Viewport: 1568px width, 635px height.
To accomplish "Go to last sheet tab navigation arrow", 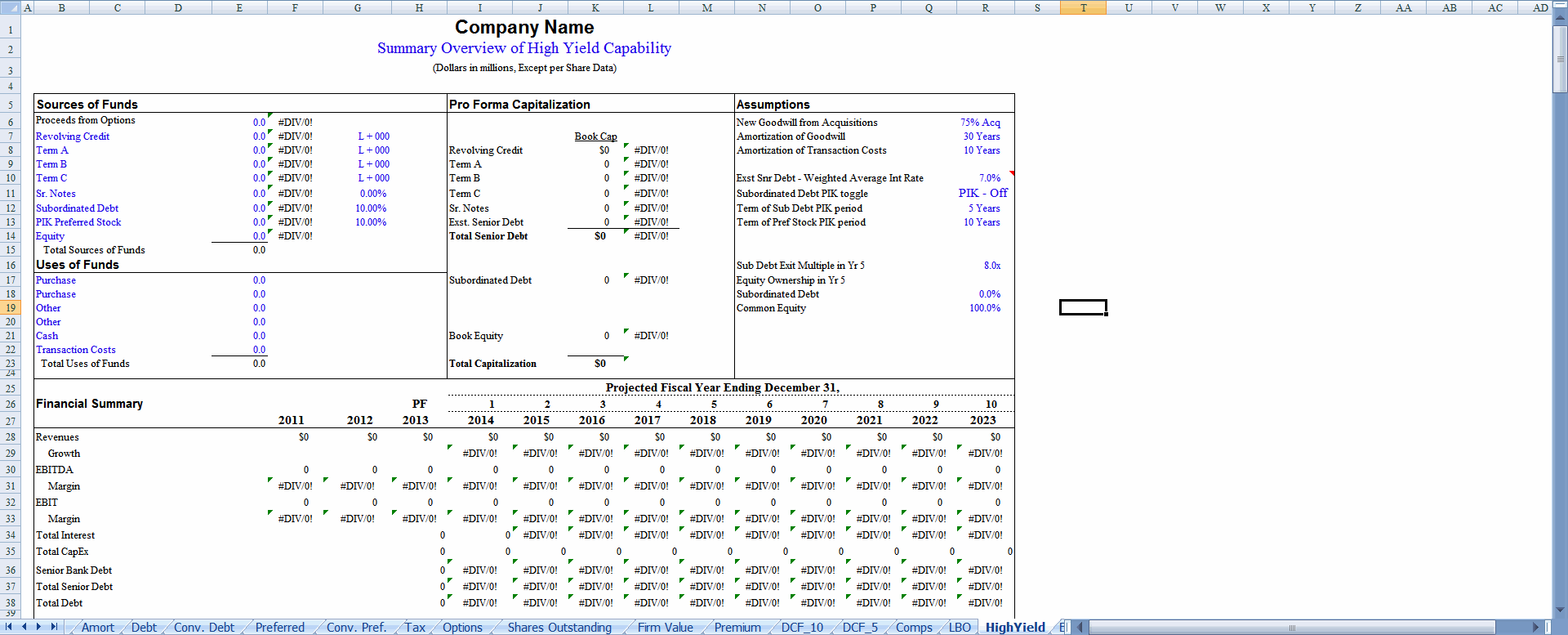I will pos(55,627).
